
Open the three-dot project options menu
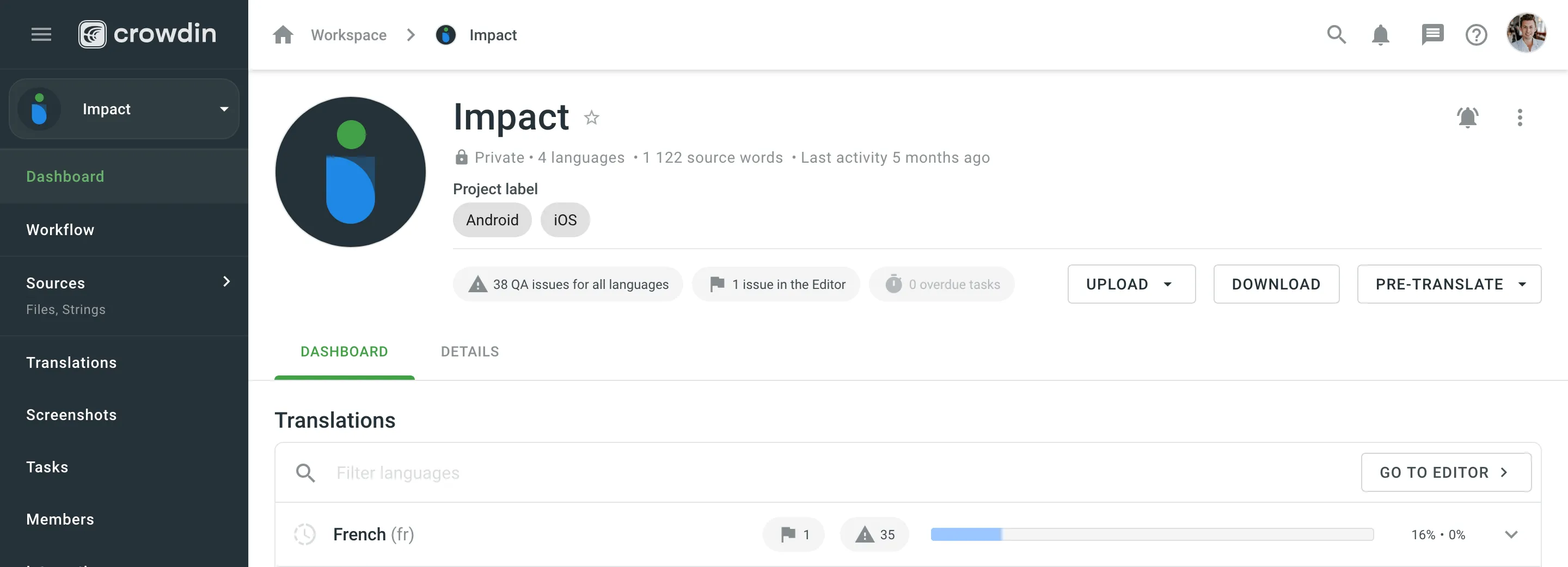(x=1520, y=118)
